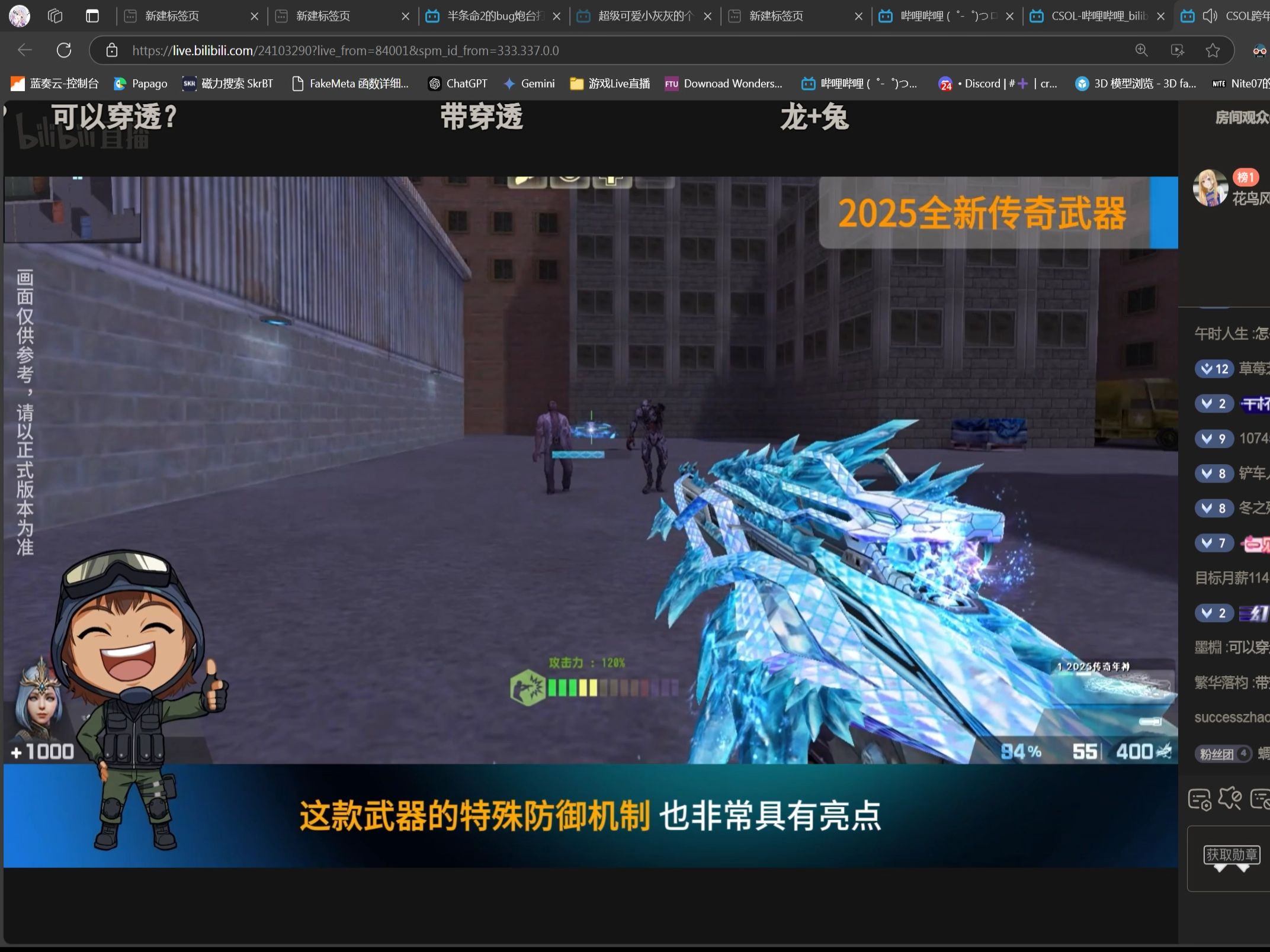Screen dimensions: 1270x952
Task: Open the workspaces icon in title bar
Action: [x=55, y=16]
